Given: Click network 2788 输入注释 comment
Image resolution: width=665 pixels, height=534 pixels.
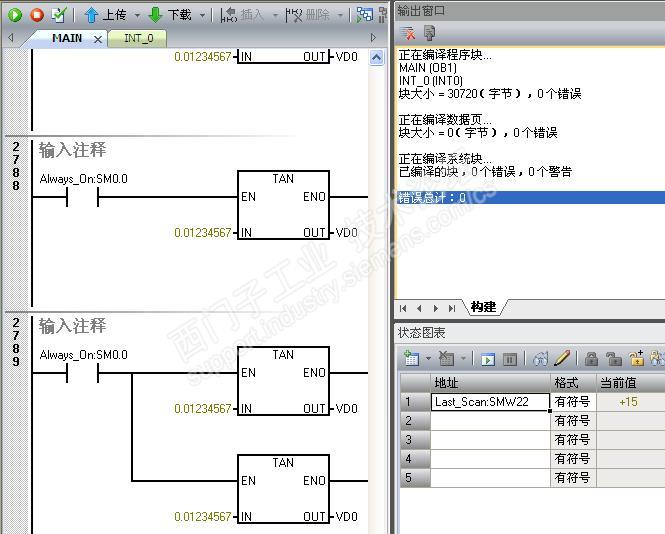Looking at the screenshot, I should pos(72,150).
